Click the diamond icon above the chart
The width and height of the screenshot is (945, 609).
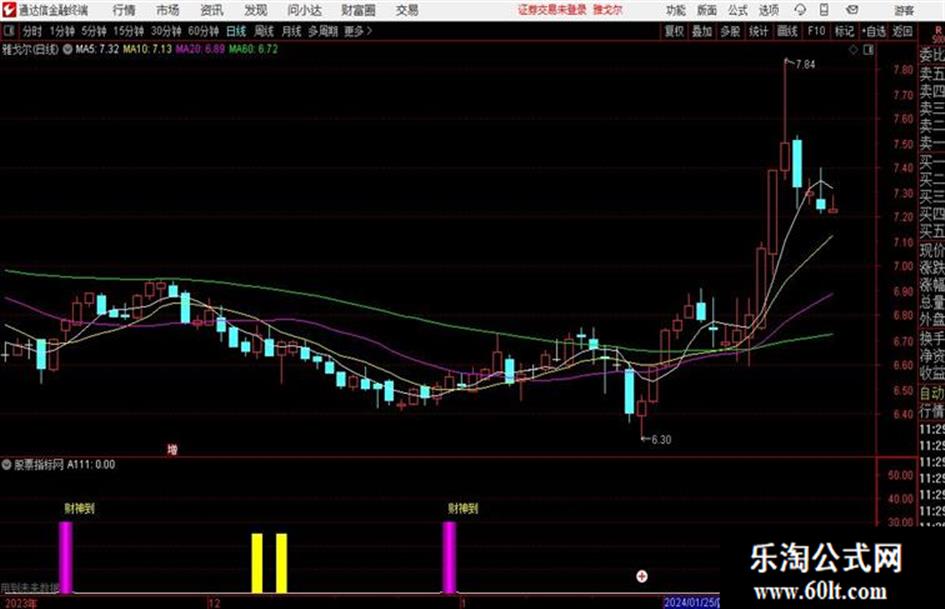coord(853,50)
